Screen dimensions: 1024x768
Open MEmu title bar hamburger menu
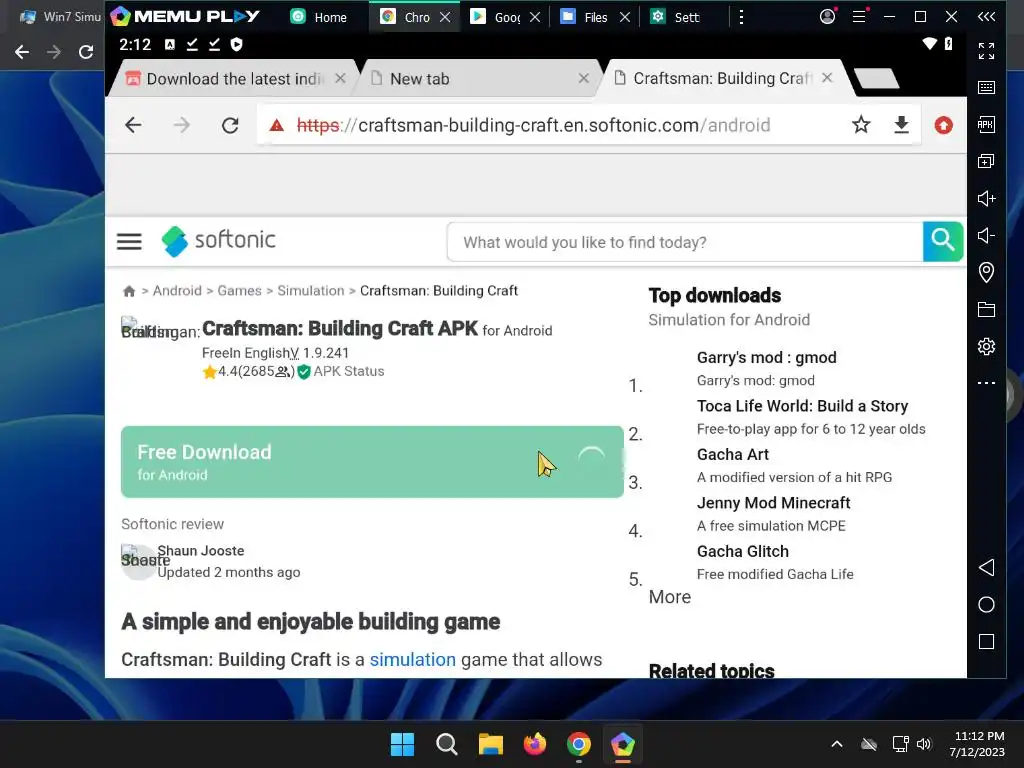click(x=859, y=16)
